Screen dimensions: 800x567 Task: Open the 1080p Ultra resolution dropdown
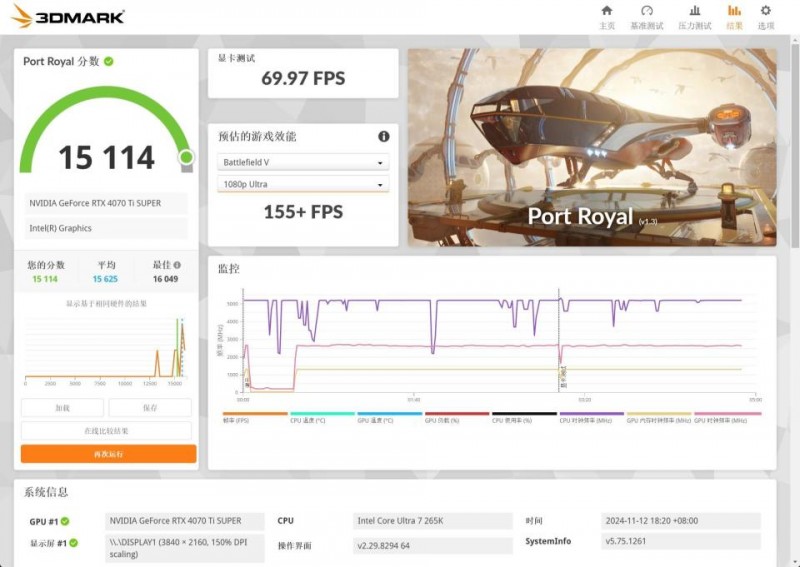(303, 184)
